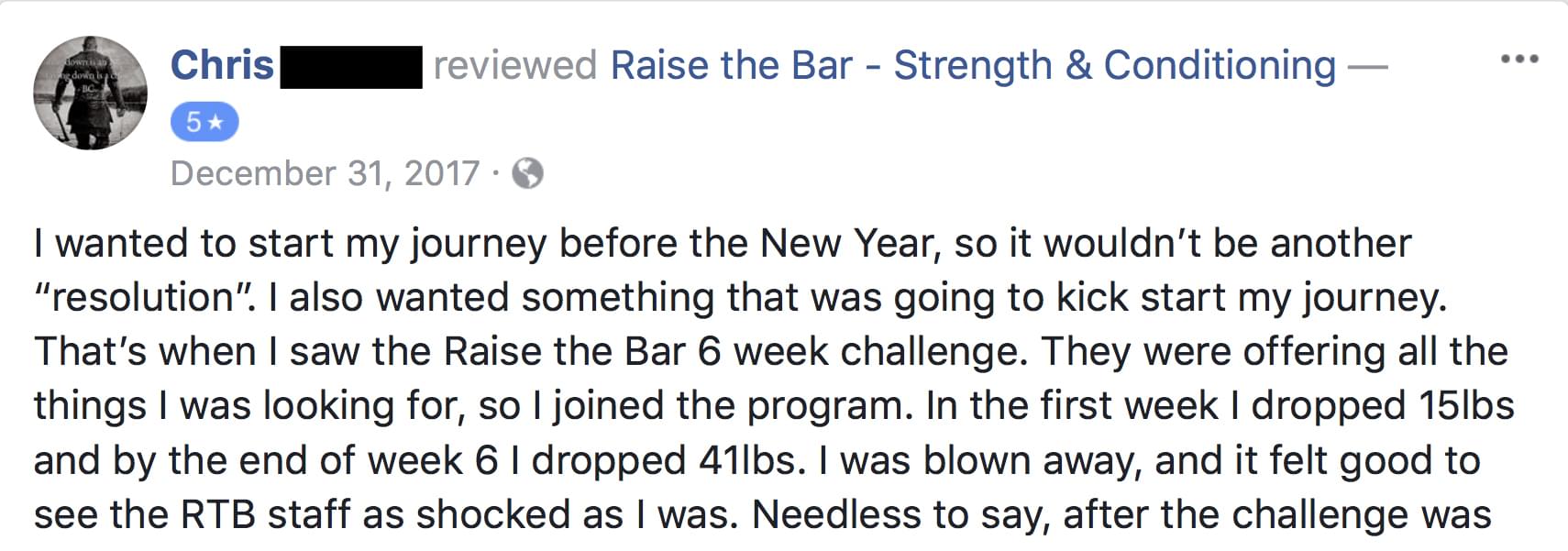This screenshot has height=551, width=1568.
Task: Visit the Raise the Bar page link
Action: [973, 65]
